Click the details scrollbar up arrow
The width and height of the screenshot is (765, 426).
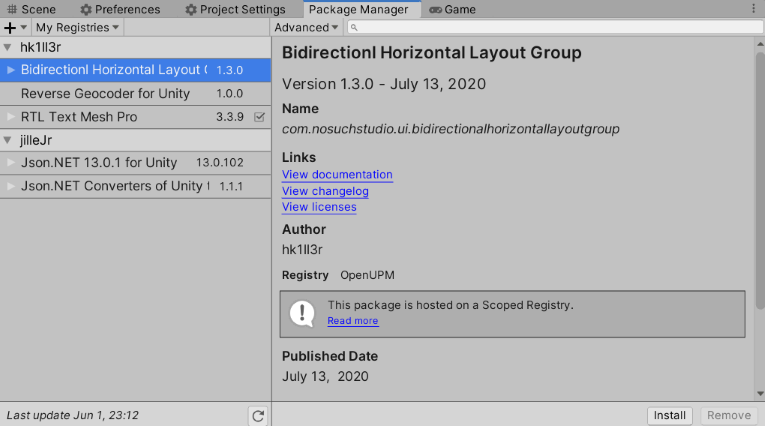(x=760, y=44)
